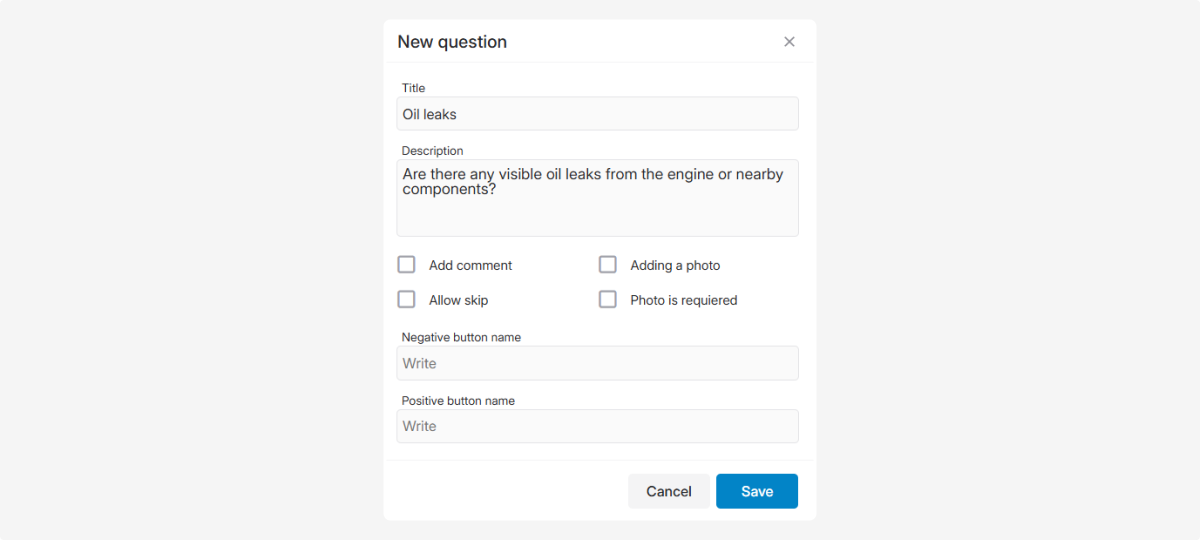Image resolution: width=1200 pixels, height=540 pixels.
Task: Tick the Adding a photo checkbox
Action: click(607, 265)
